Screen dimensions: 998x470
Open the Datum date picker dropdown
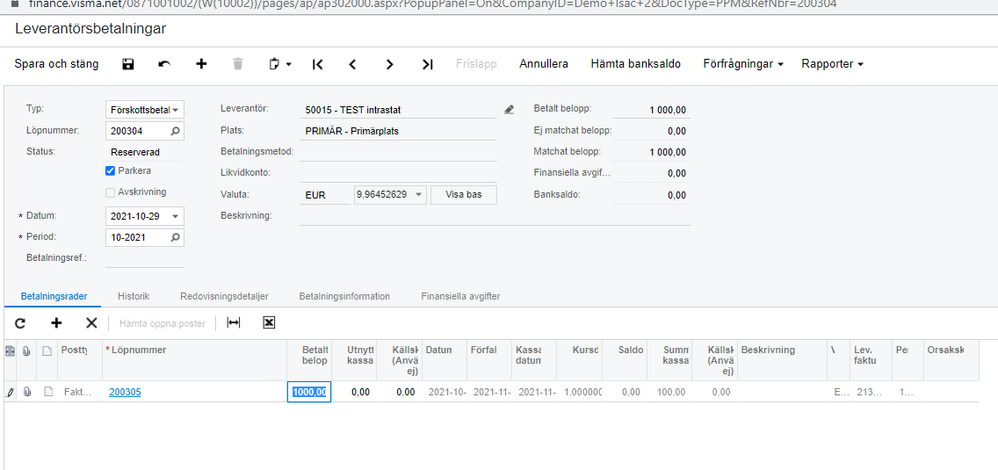tap(175, 216)
